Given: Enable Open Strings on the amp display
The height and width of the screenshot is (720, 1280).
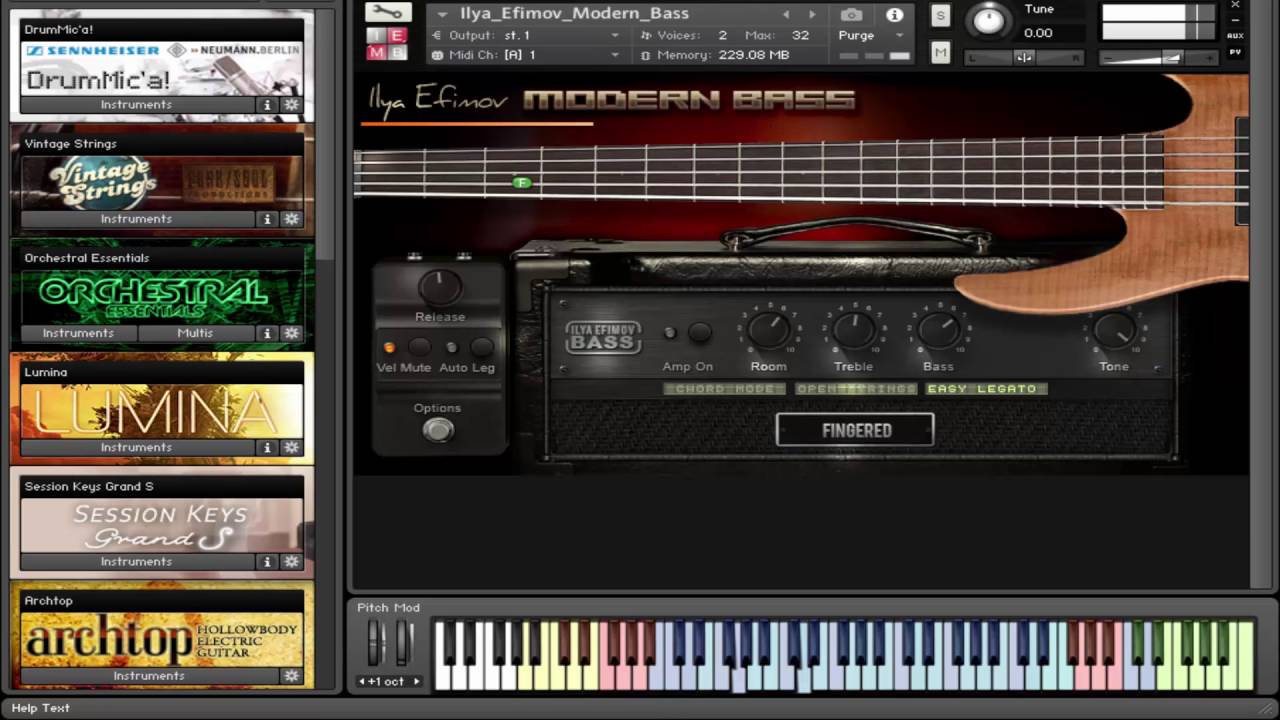Looking at the screenshot, I should [856, 389].
